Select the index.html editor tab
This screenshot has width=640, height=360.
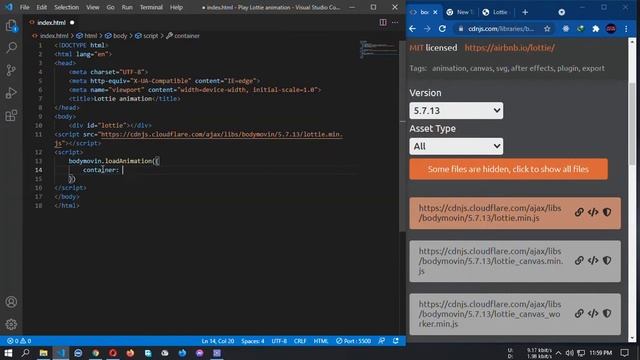51,22
